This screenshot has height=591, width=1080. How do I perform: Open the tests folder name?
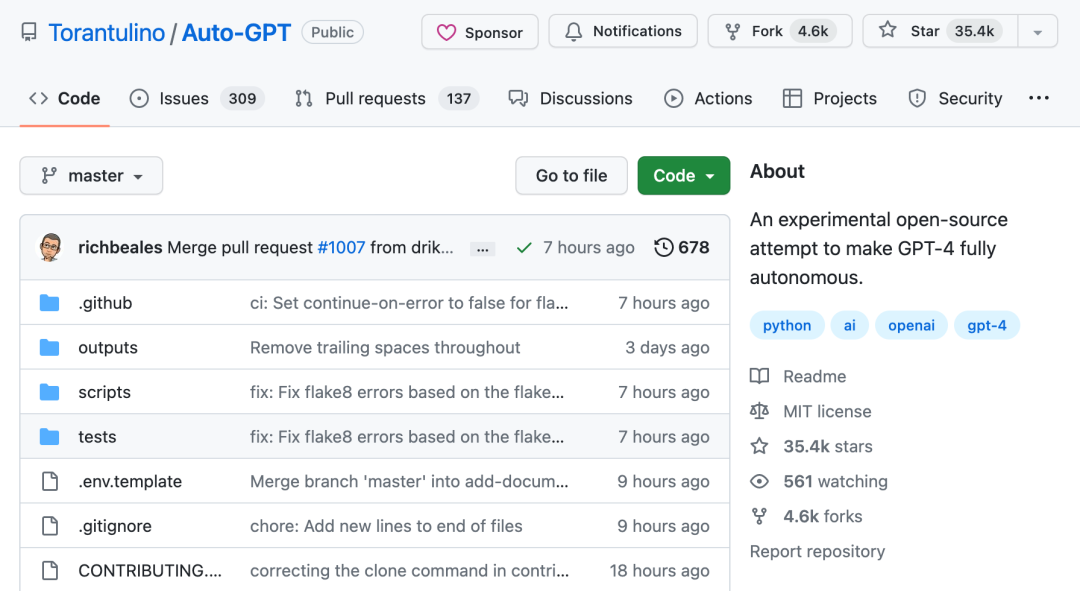pos(97,437)
